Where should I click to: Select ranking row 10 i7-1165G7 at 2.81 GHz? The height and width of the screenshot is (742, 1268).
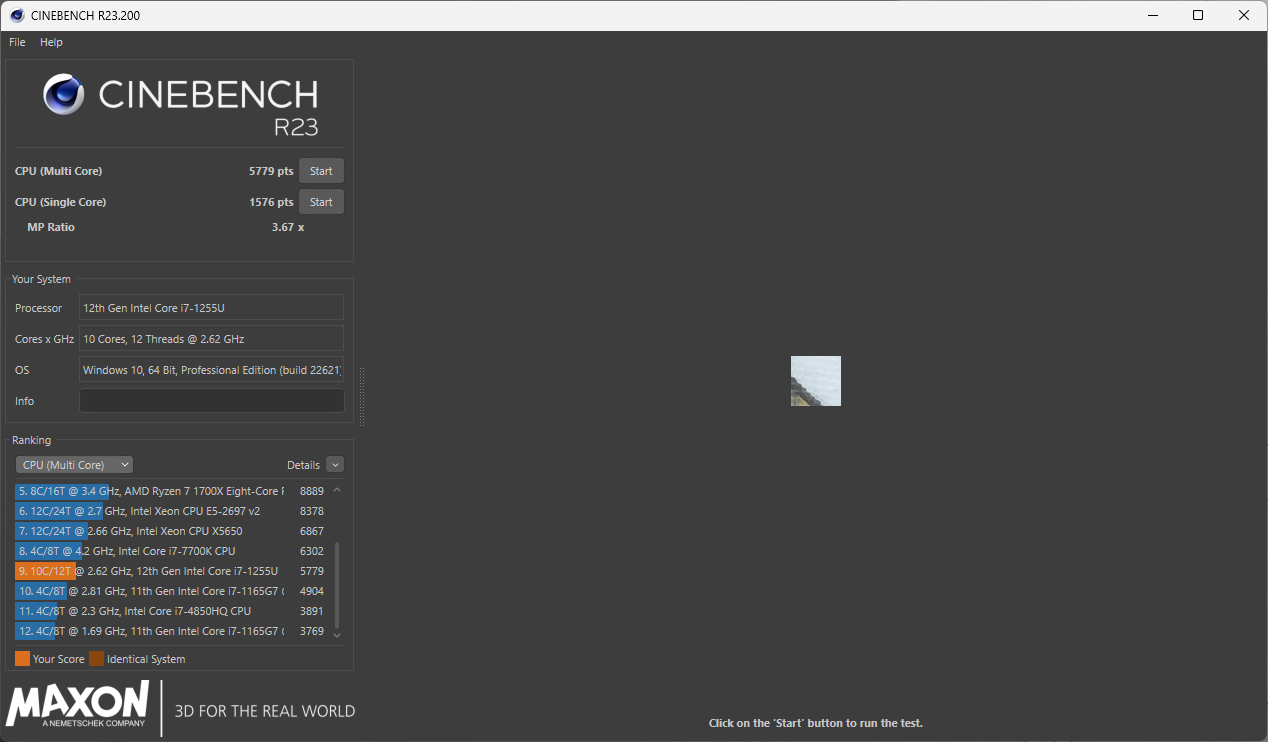[171, 591]
